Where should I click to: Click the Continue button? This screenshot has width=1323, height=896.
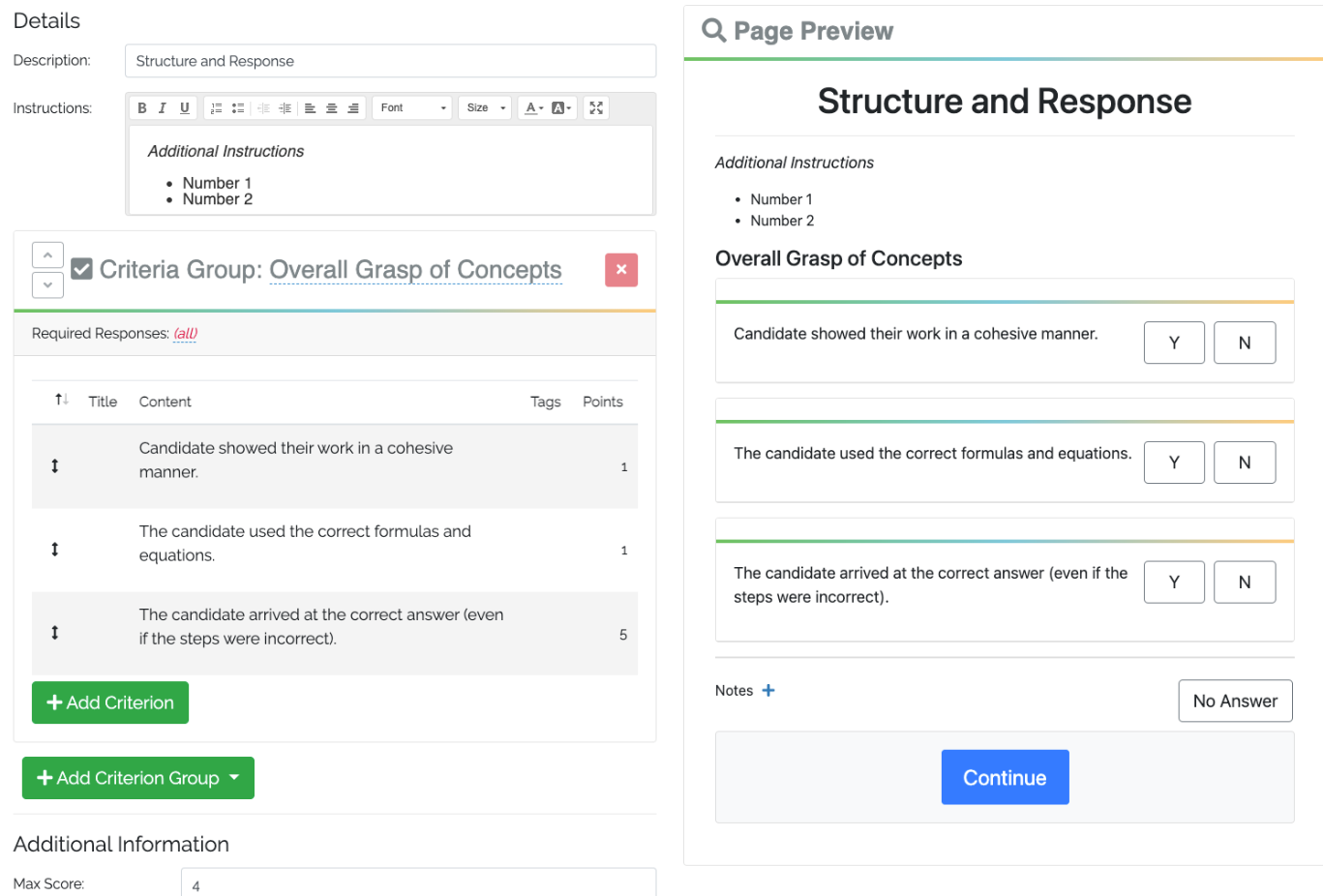[x=1005, y=777]
